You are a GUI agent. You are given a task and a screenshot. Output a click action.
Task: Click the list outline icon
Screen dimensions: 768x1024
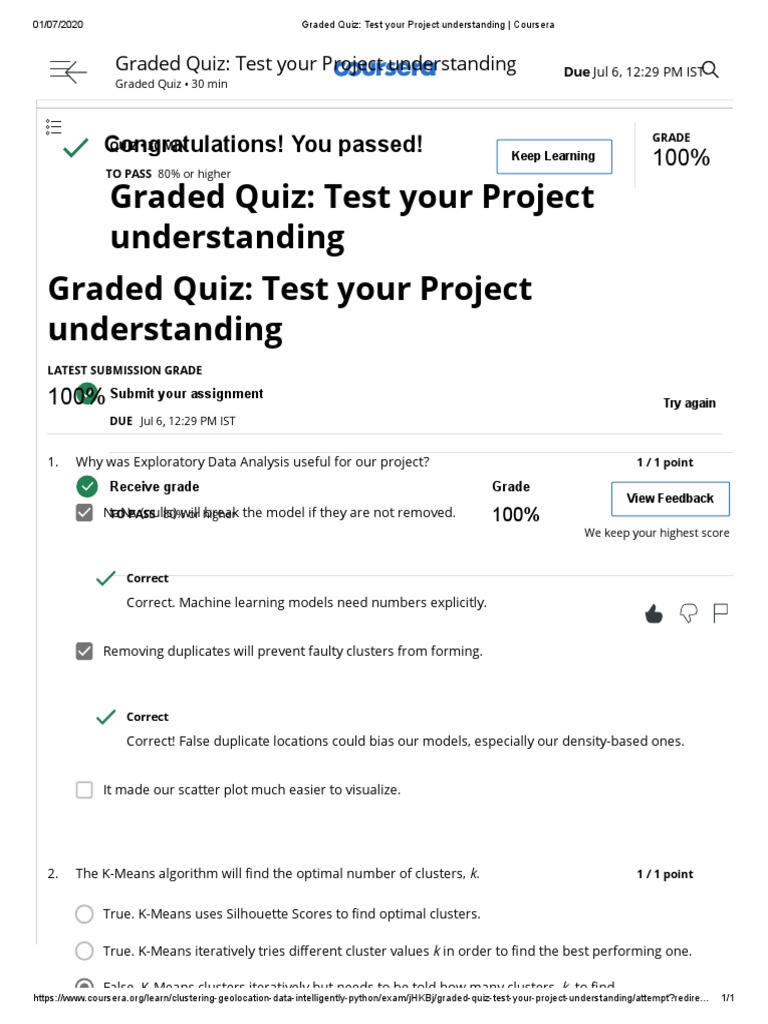(x=54, y=127)
